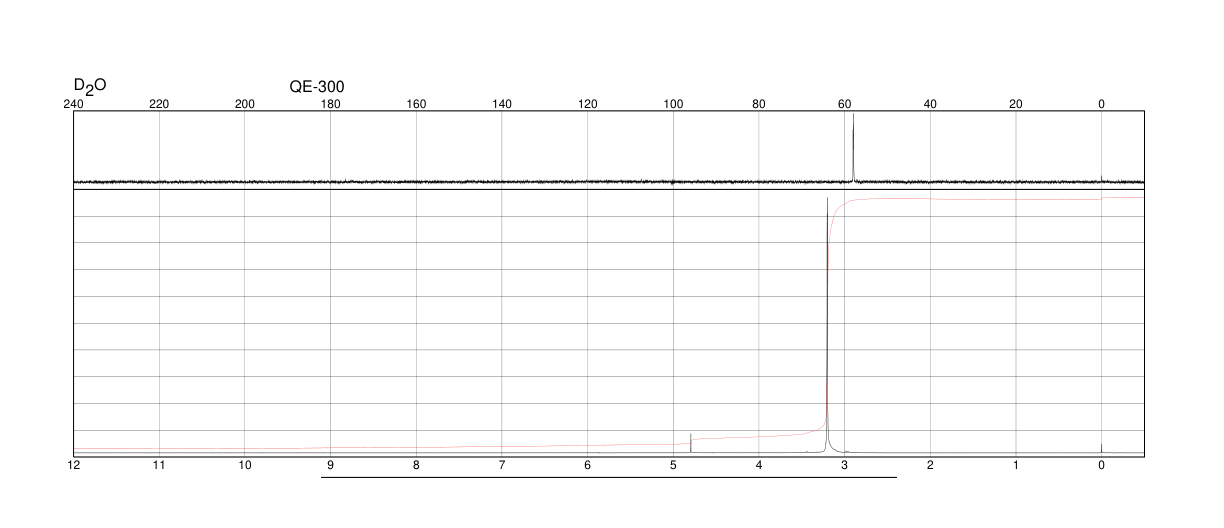
Task: Click the 9 ppm proton-scale label
Action: click(331, 466)
